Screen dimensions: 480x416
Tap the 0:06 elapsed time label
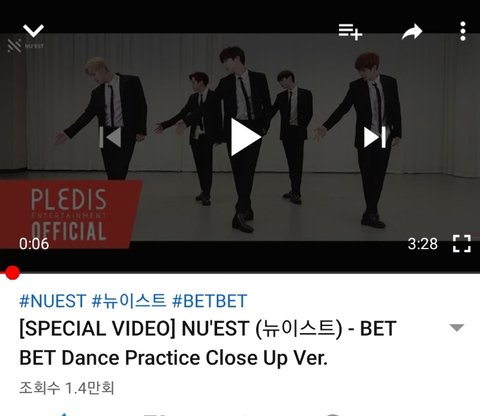(x=34, y=244)
